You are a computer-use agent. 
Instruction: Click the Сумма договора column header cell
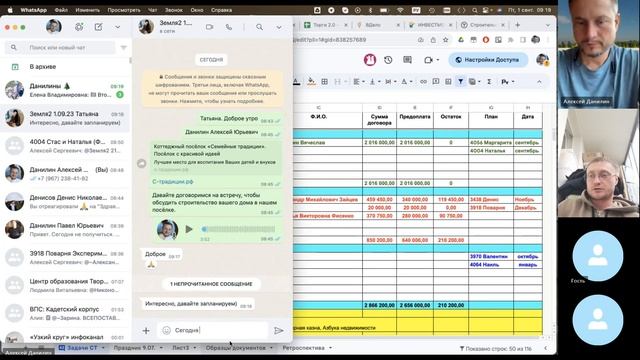coord(379,120)
